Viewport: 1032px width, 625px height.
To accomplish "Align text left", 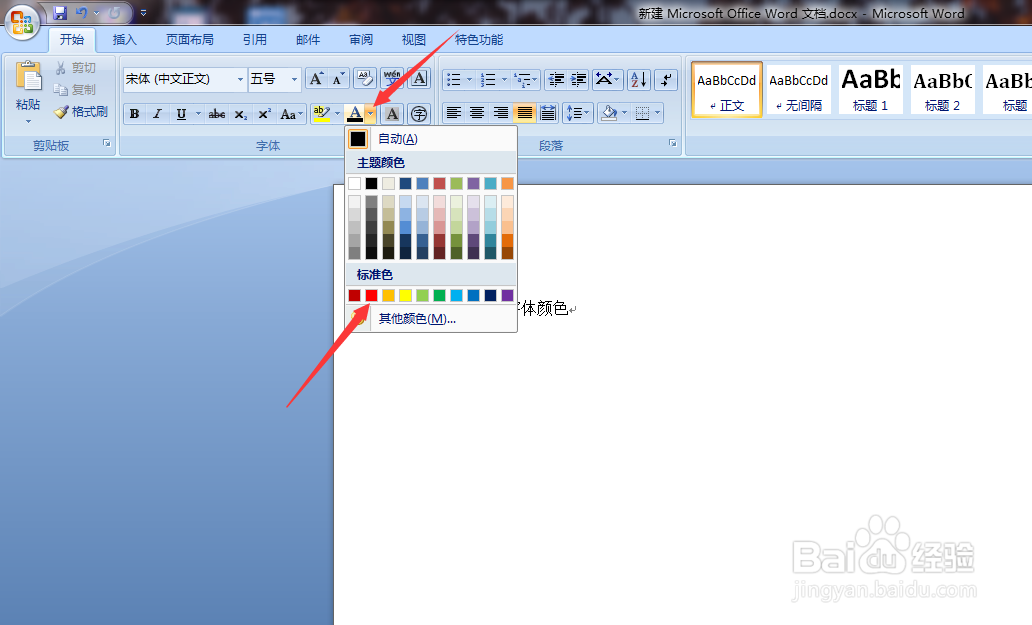I will (x=453, y=113).
